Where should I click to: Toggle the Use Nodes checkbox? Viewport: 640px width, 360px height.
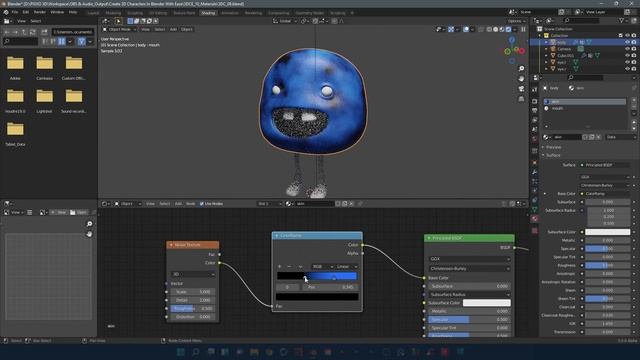(x=202, y=204)
